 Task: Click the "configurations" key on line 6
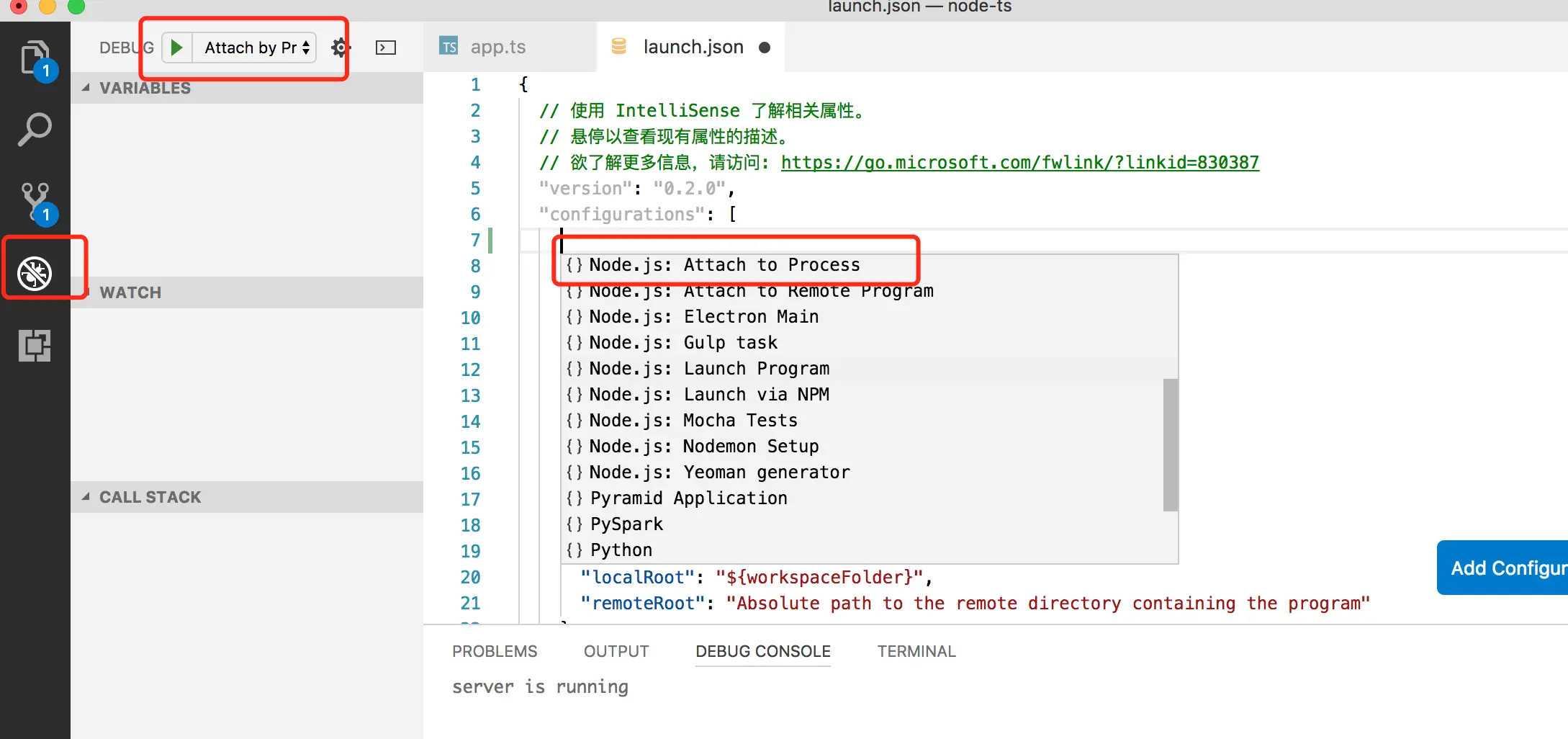(622, 215)
